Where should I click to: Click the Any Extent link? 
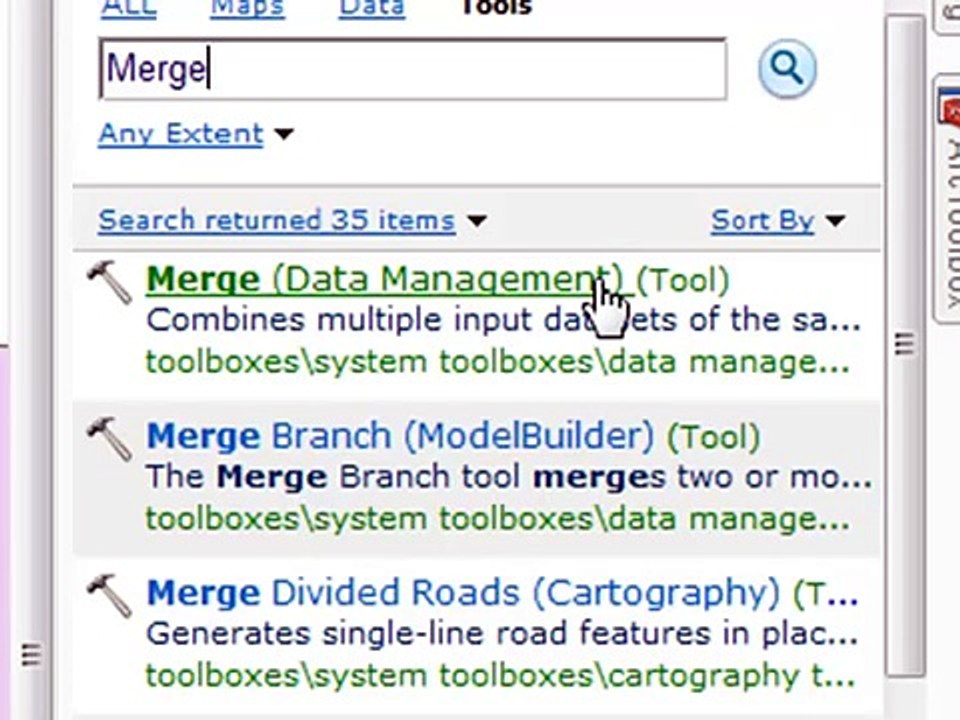point(181,133)
